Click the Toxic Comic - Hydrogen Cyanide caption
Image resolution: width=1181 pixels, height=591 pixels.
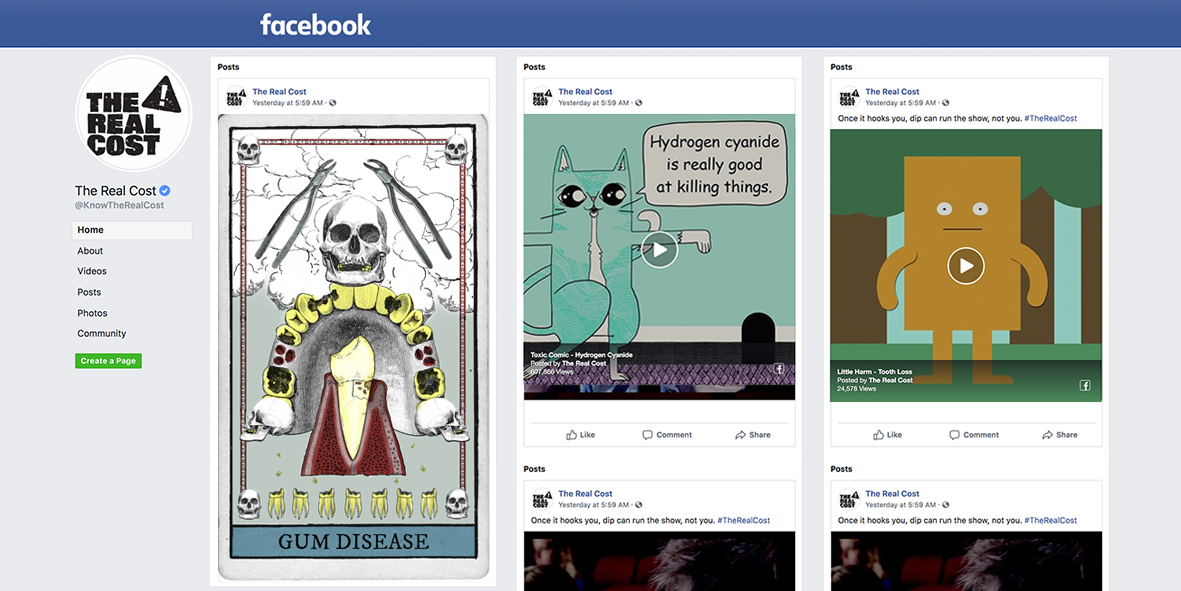(x=581, y=355)
